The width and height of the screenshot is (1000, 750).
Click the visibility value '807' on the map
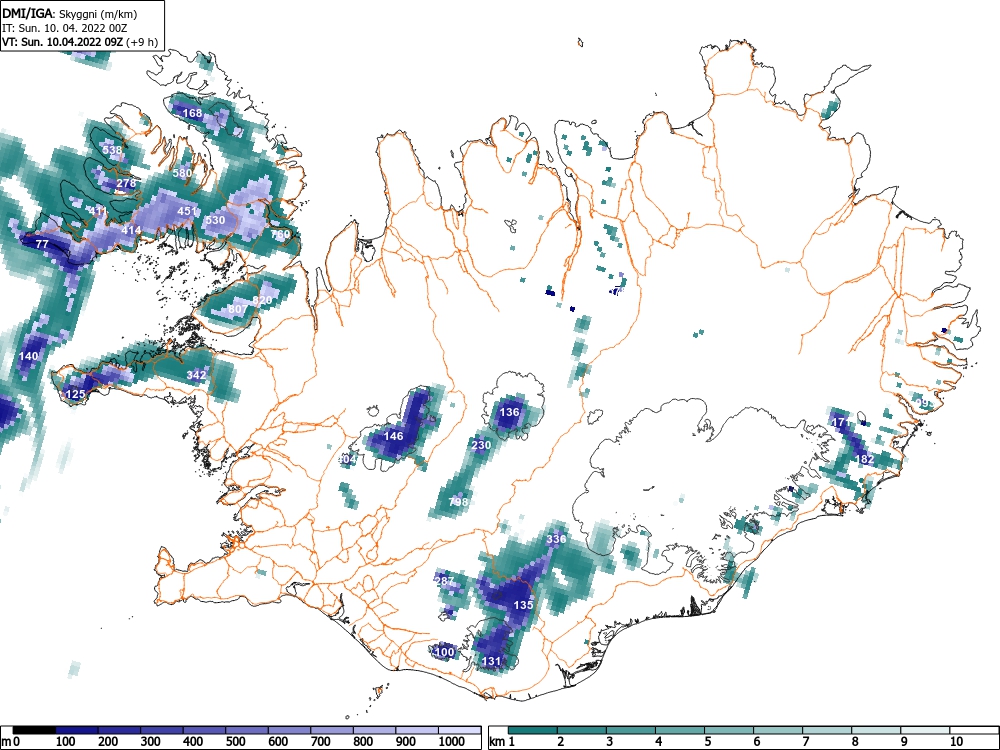(237, 309)
